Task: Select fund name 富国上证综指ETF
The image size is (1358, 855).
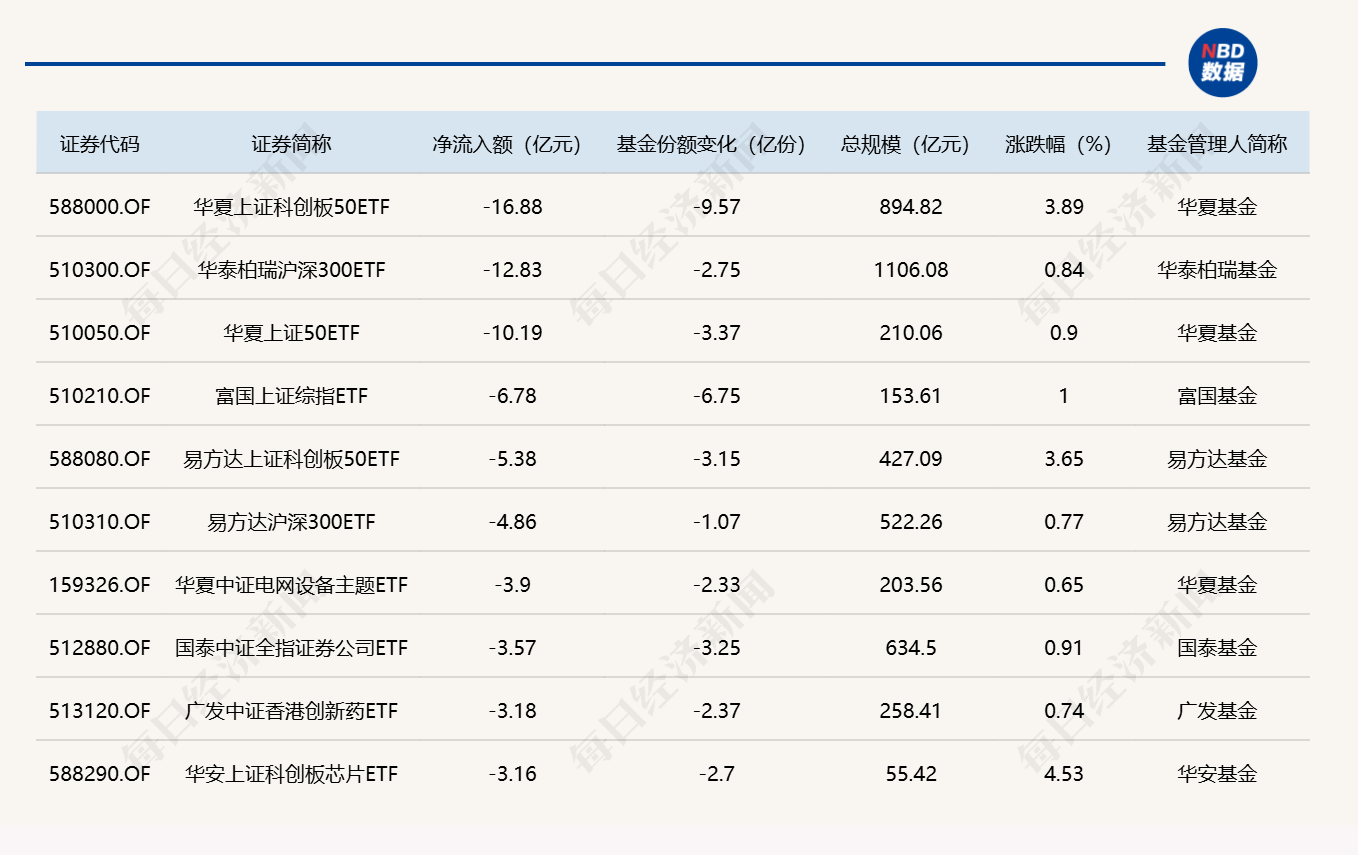Action: [291, 396]
